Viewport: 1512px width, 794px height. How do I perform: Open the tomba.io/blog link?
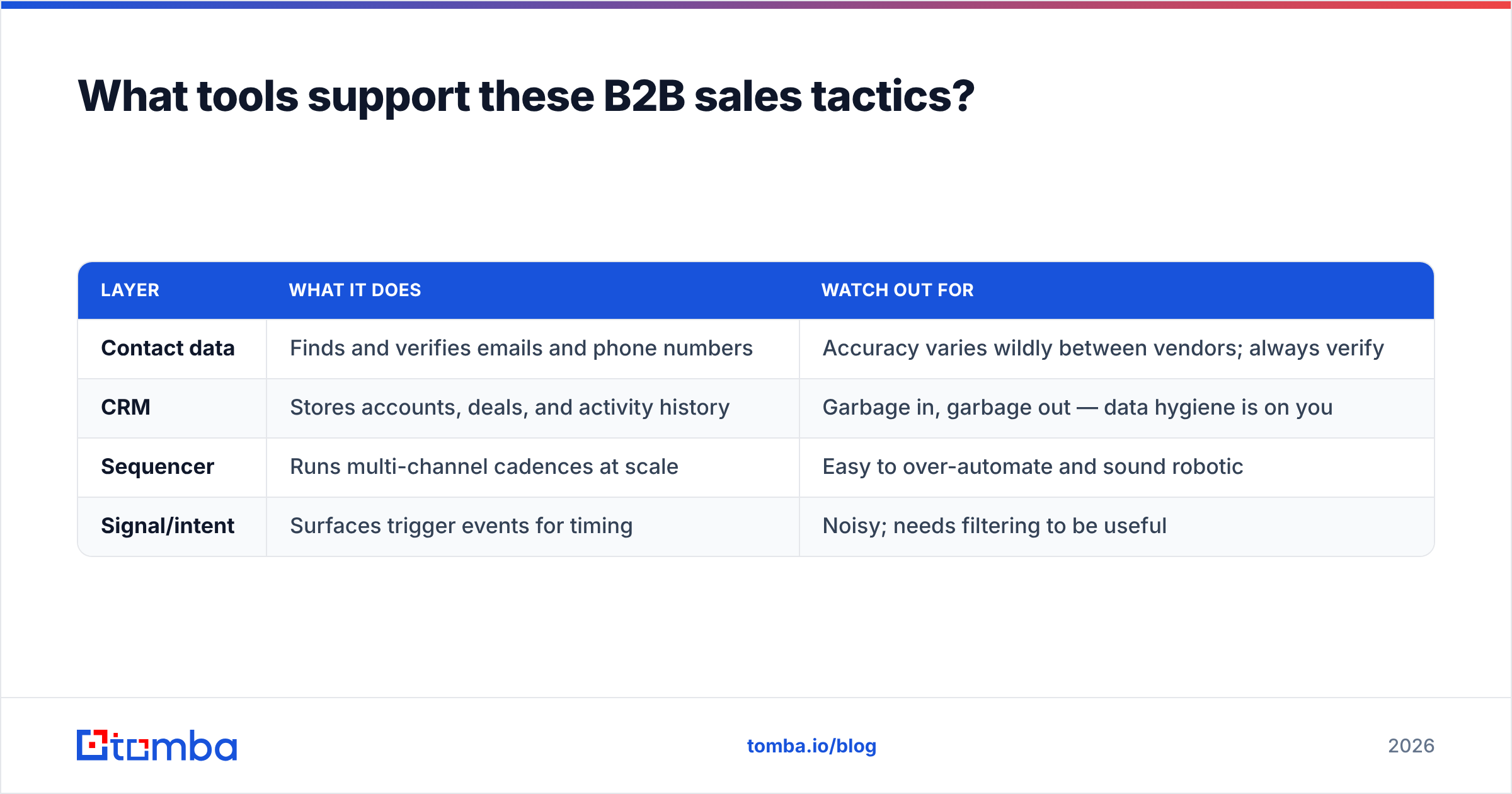811,746
